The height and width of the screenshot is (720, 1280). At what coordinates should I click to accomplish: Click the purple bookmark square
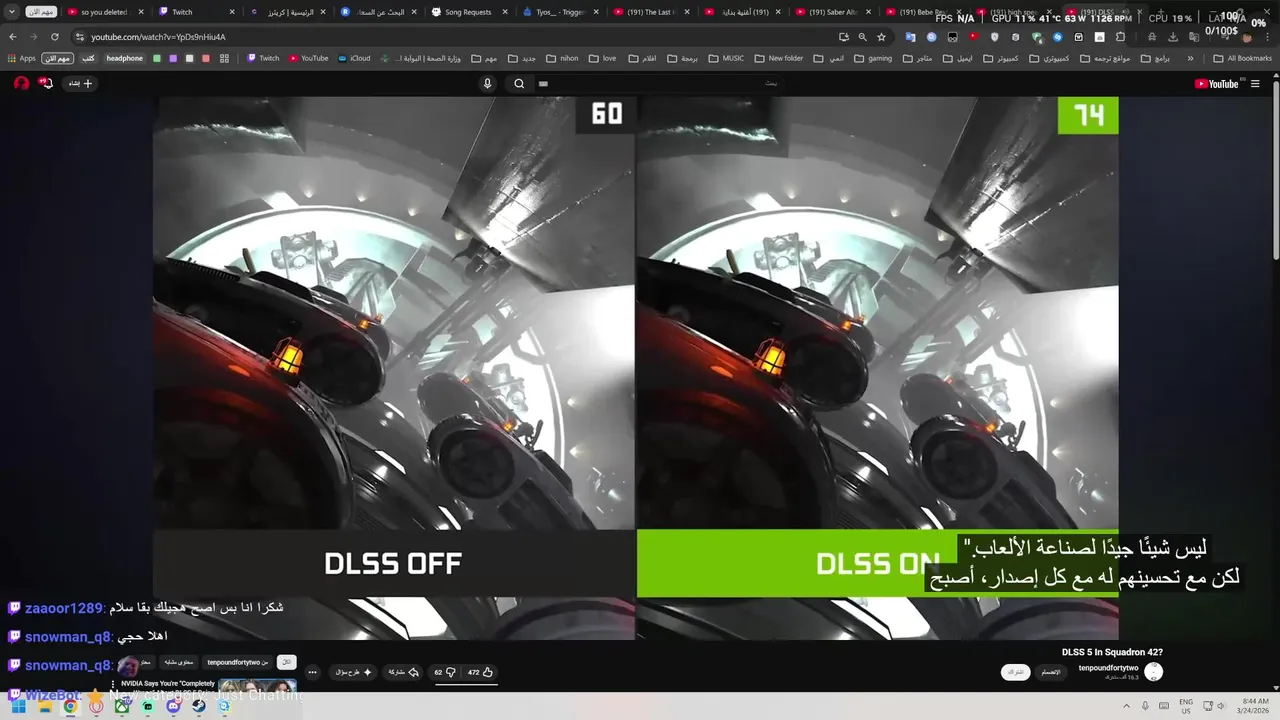(x=174, y=58)
